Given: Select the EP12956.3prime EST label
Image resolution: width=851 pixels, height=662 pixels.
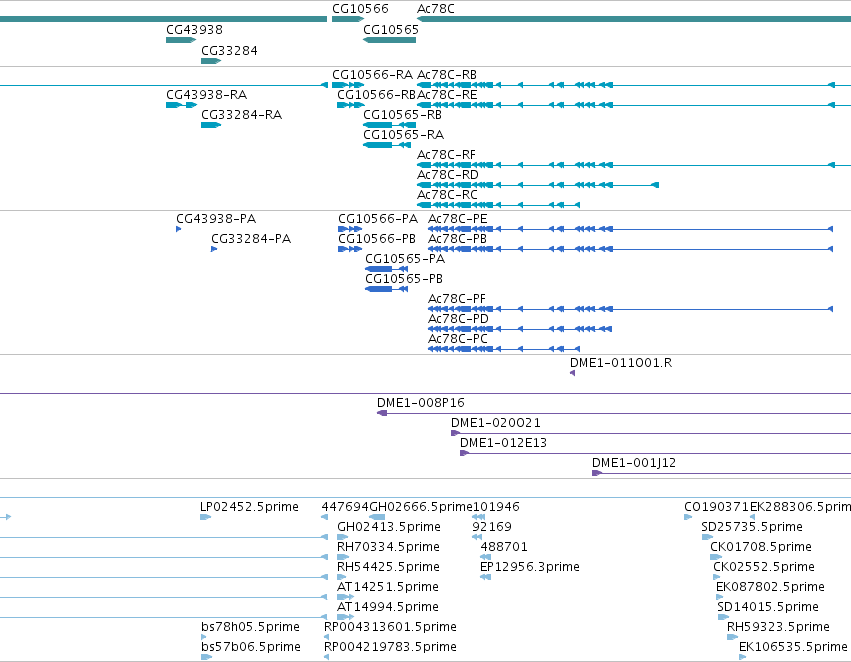Looking at the screenshot, I should coord(530,566).
